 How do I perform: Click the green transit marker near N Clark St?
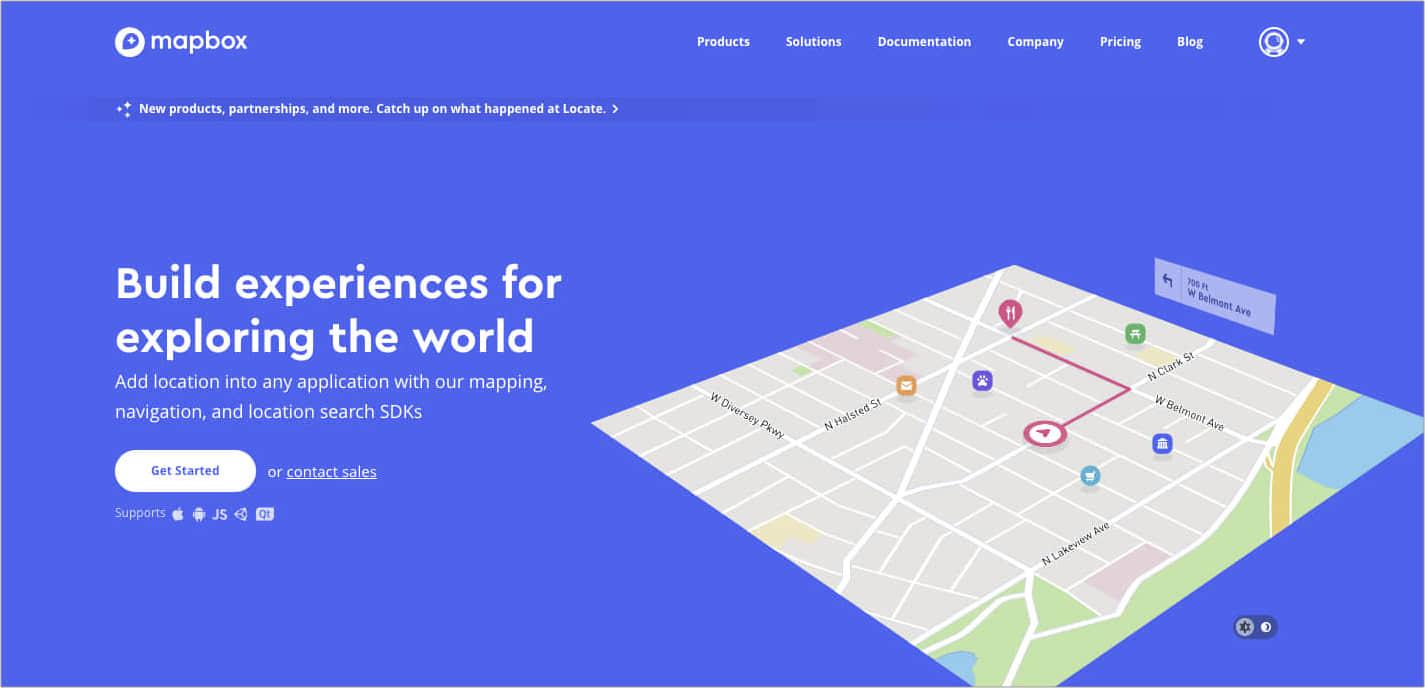point(1135,333)
